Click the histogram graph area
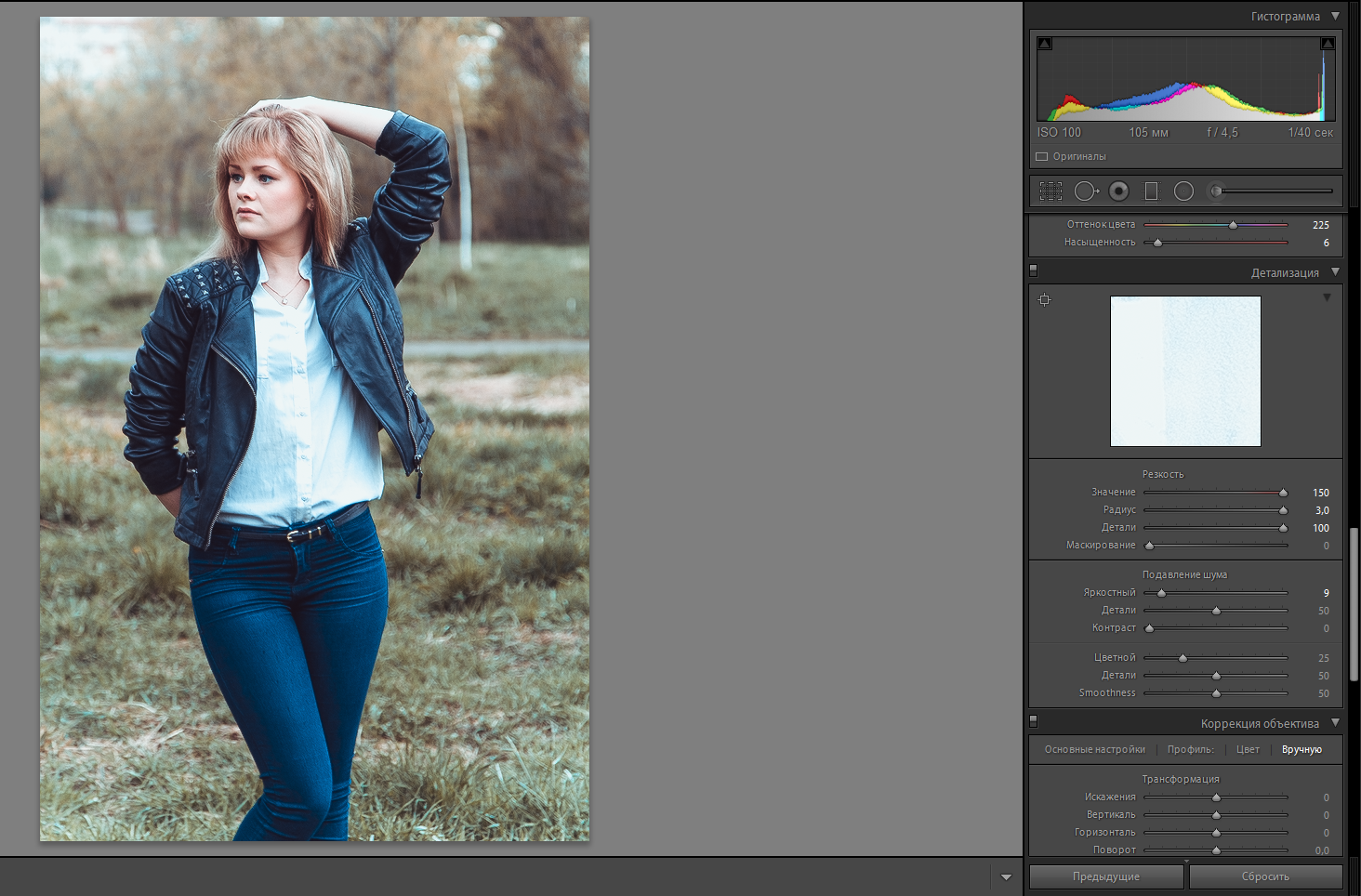Viewport: 1361px width, 896px height. coord(1186,79)
